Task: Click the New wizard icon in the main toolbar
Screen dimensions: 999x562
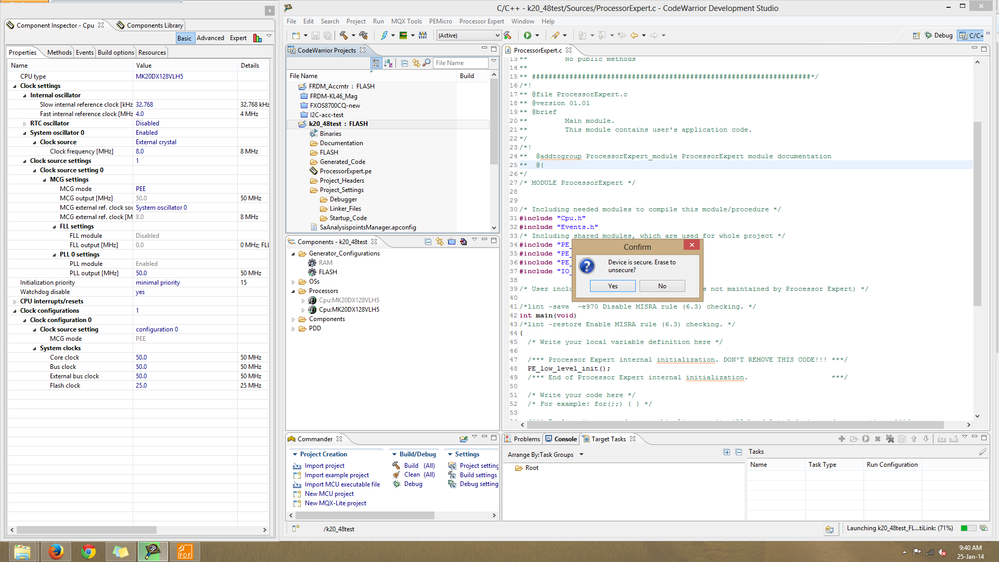Action: 296,36
